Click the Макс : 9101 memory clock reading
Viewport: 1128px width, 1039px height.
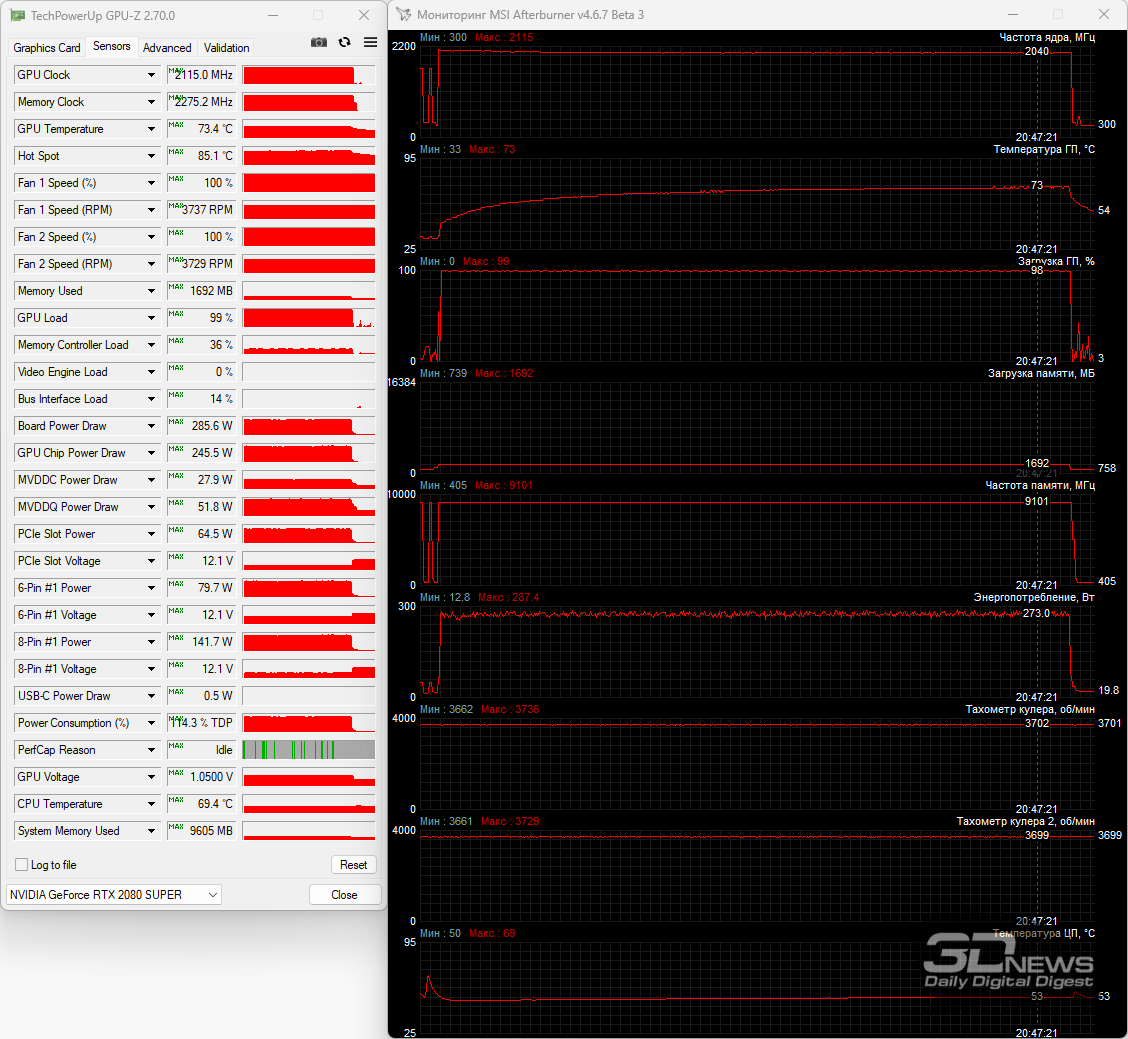pyautogui.click(x=504, y=485)
